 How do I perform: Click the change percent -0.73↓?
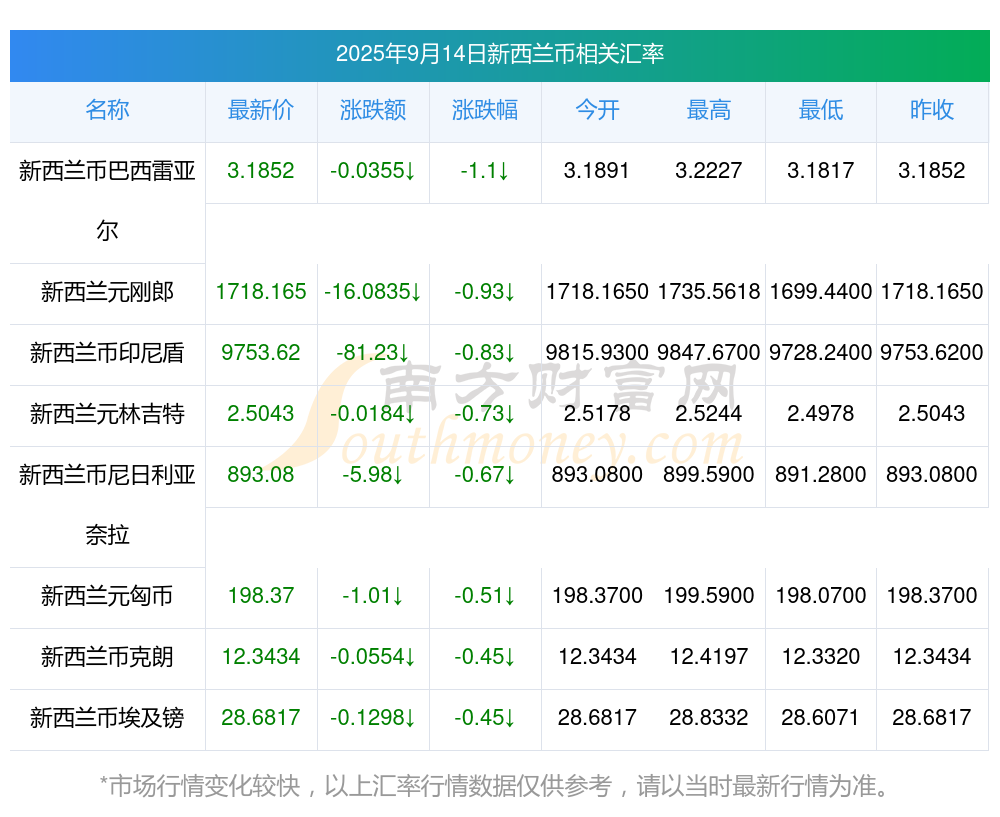485,413
